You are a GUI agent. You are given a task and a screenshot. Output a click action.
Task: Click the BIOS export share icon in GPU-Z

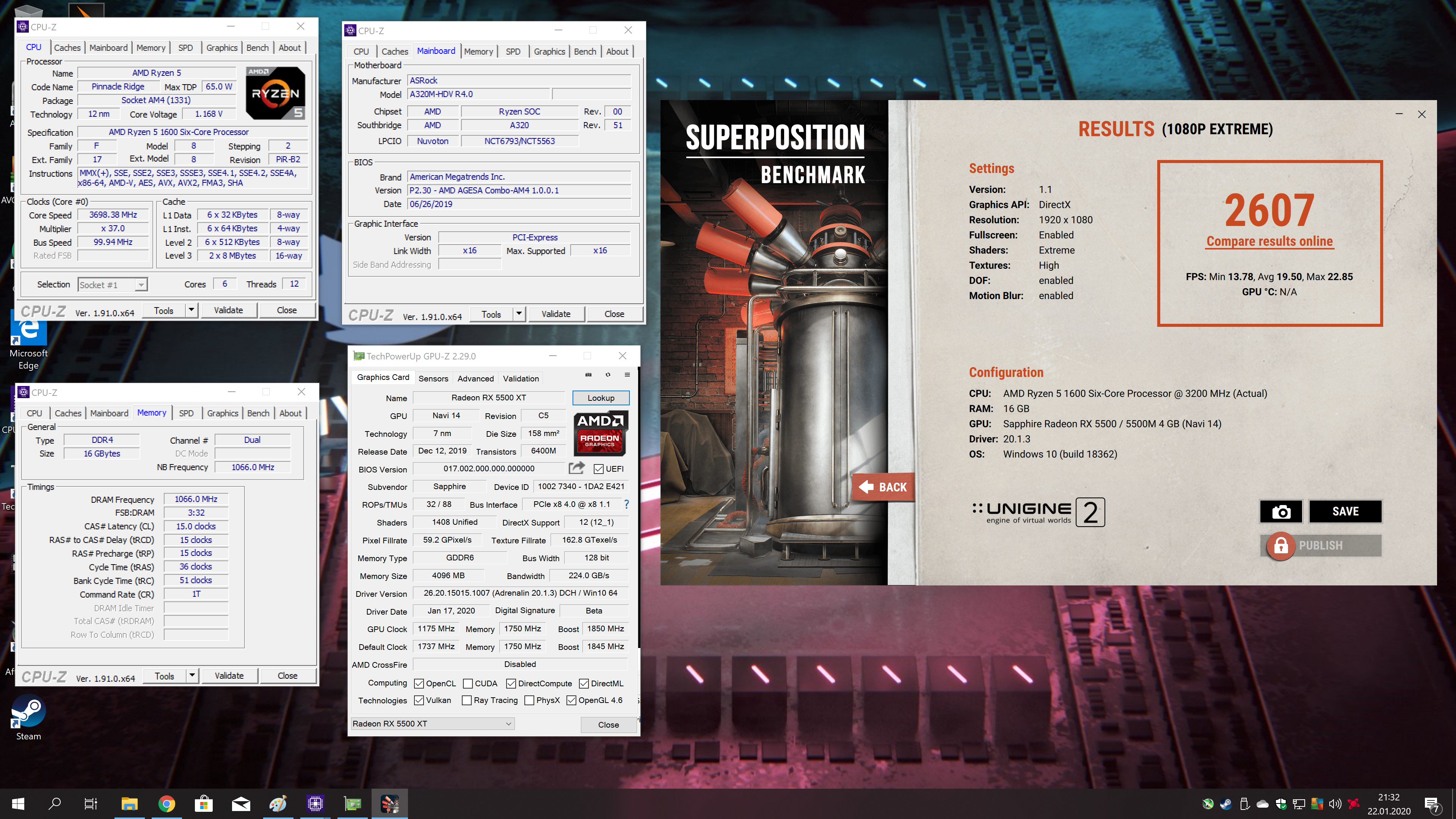(576, 468)
